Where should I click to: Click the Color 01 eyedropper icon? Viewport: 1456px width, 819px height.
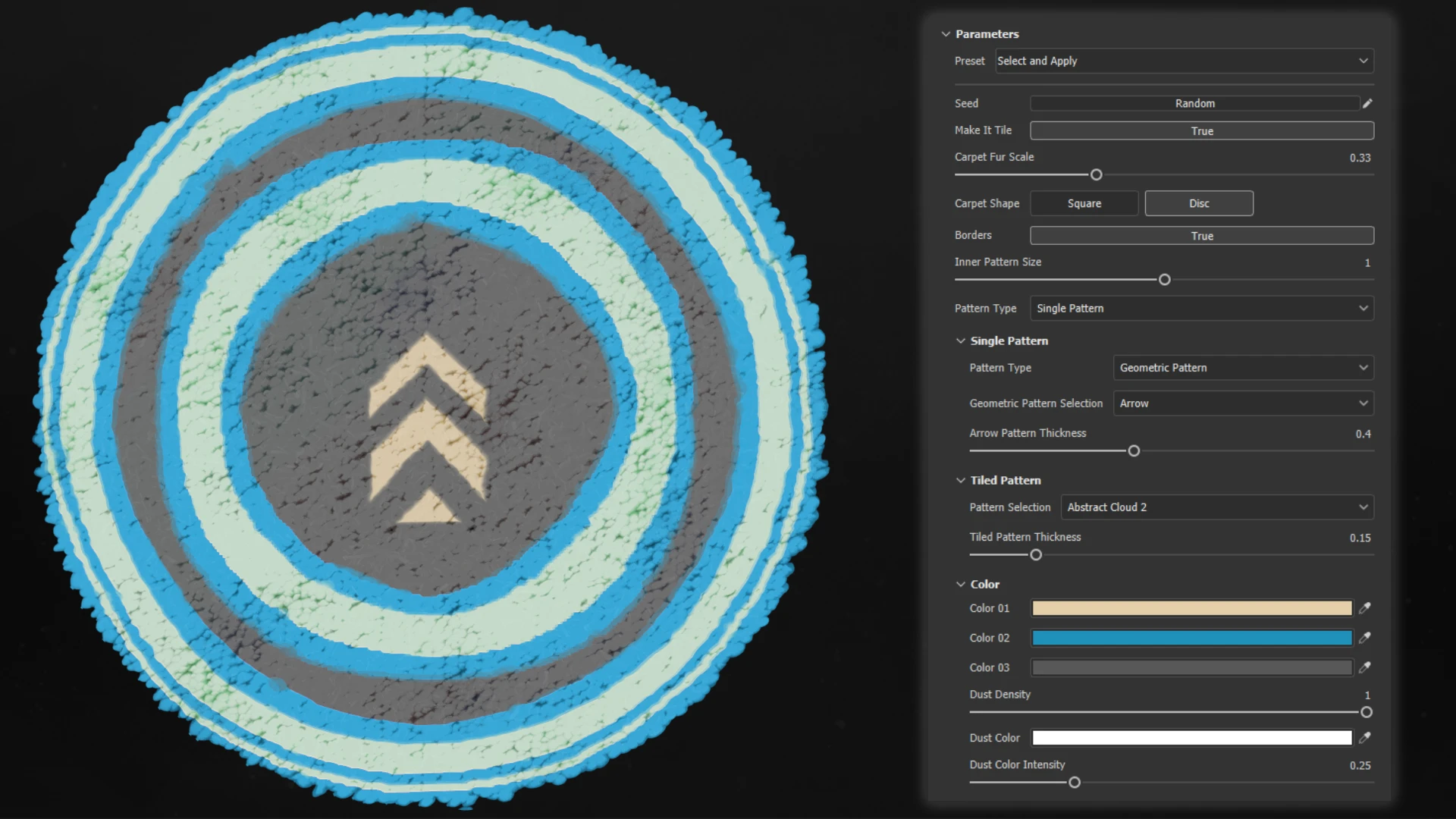[1365, 608]
